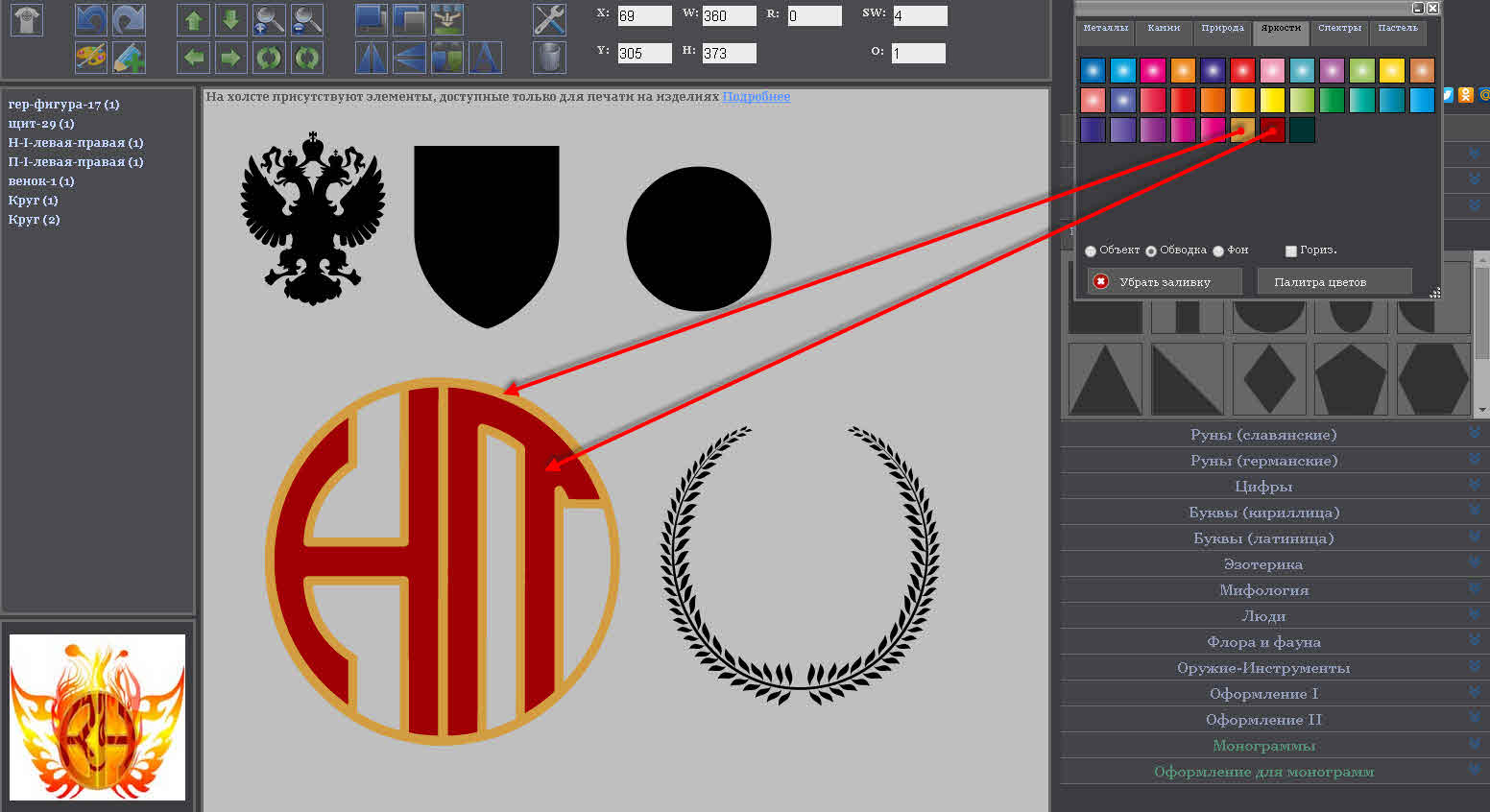Viewport: 1490px width, 812px height.
Task: Expand the Руны (германские) section
Action: (x=1275, y=461)
